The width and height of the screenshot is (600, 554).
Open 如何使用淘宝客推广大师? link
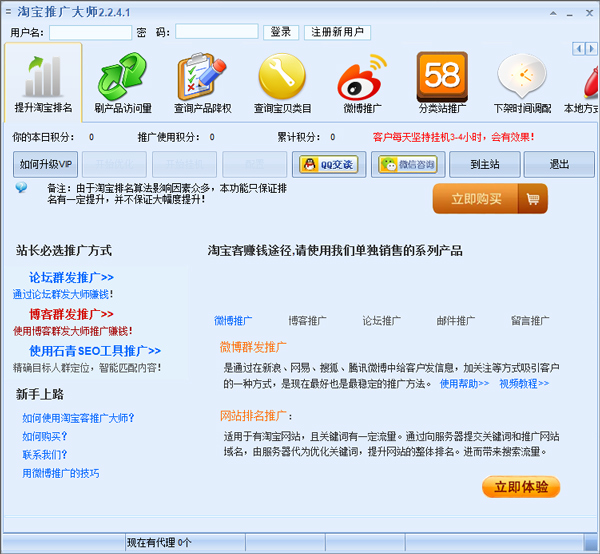click(78, 418)
